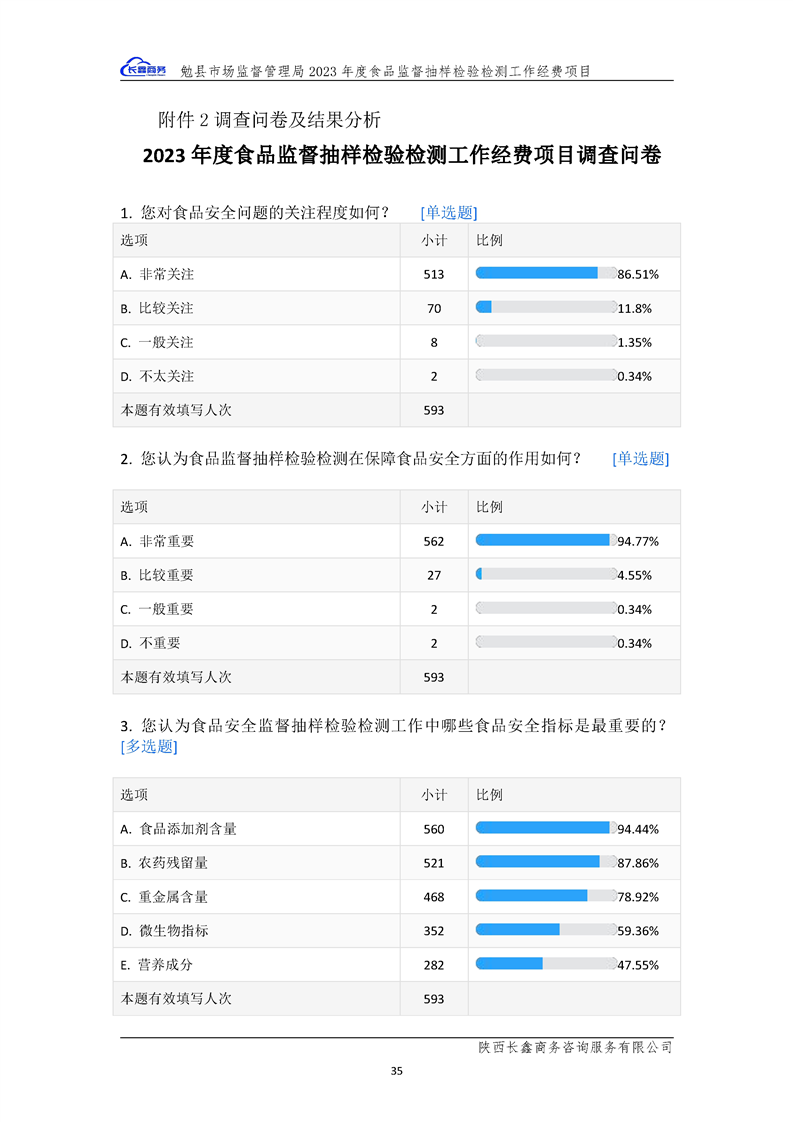Click the 营养成分 percentage bar
Screen dimensions: 793x1122
tap(546, 964)
